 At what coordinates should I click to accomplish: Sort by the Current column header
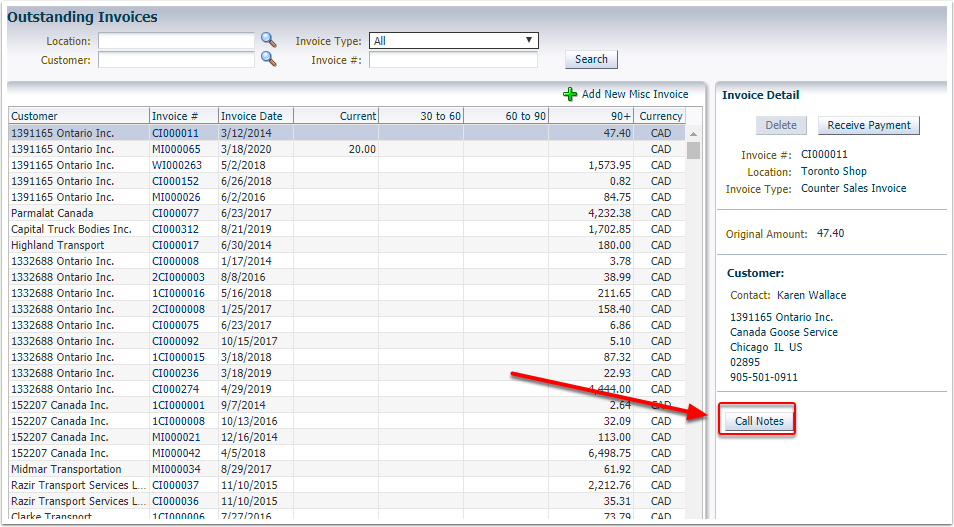coord(336,116)
